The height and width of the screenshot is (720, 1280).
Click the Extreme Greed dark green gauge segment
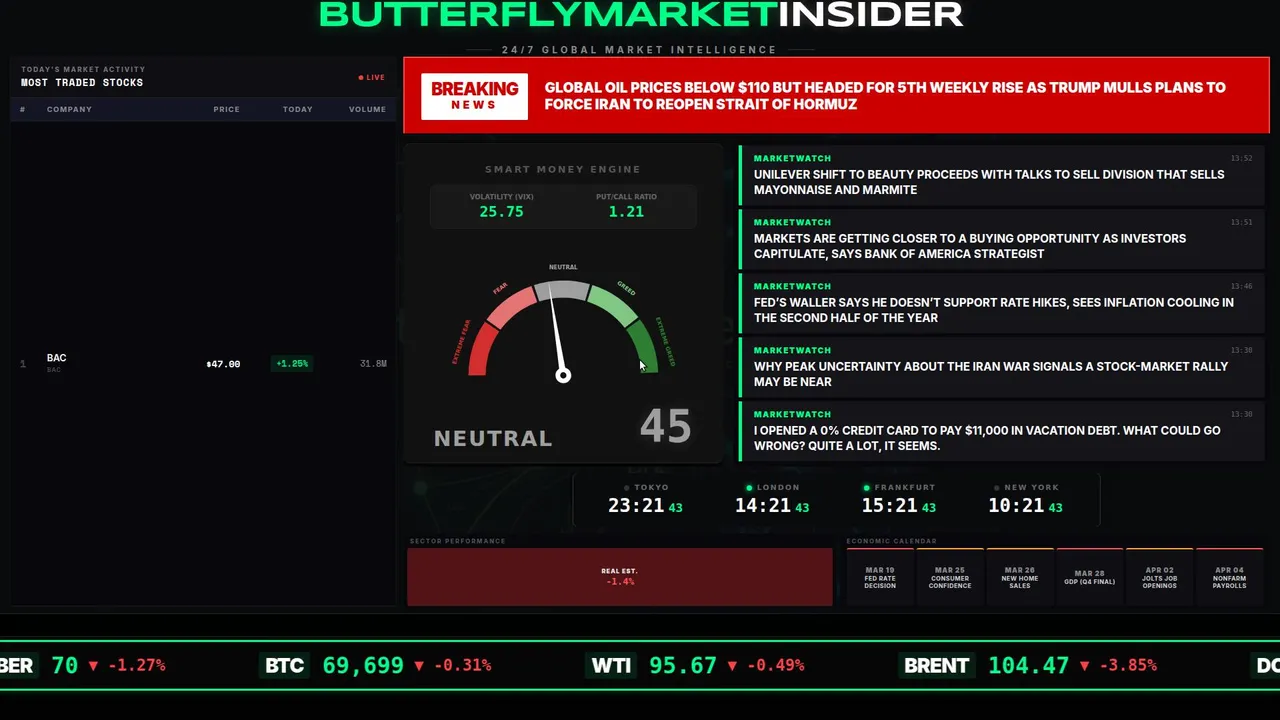(x=643, y=347)
